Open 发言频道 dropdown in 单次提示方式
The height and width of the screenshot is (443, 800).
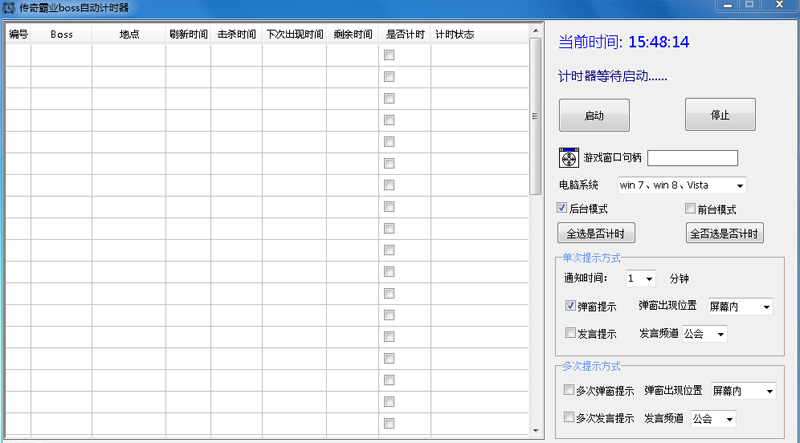click(705, 334)
